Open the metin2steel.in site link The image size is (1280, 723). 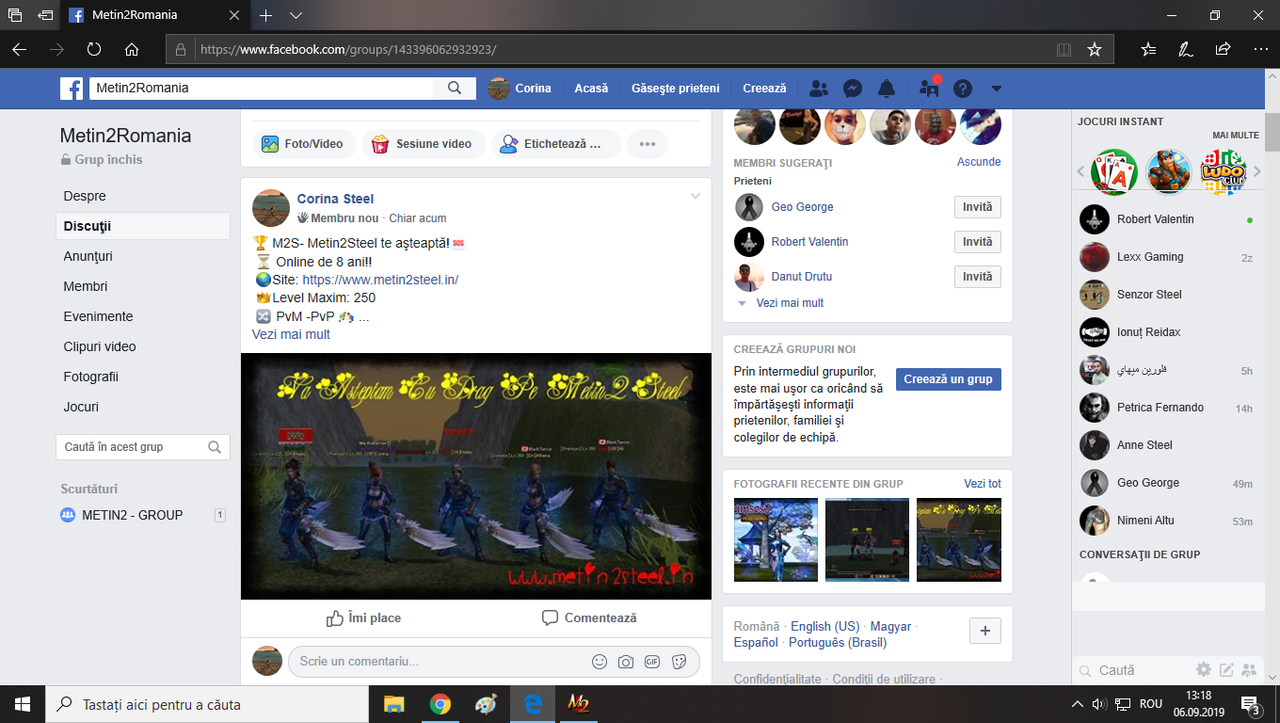(x=380, y=280)
